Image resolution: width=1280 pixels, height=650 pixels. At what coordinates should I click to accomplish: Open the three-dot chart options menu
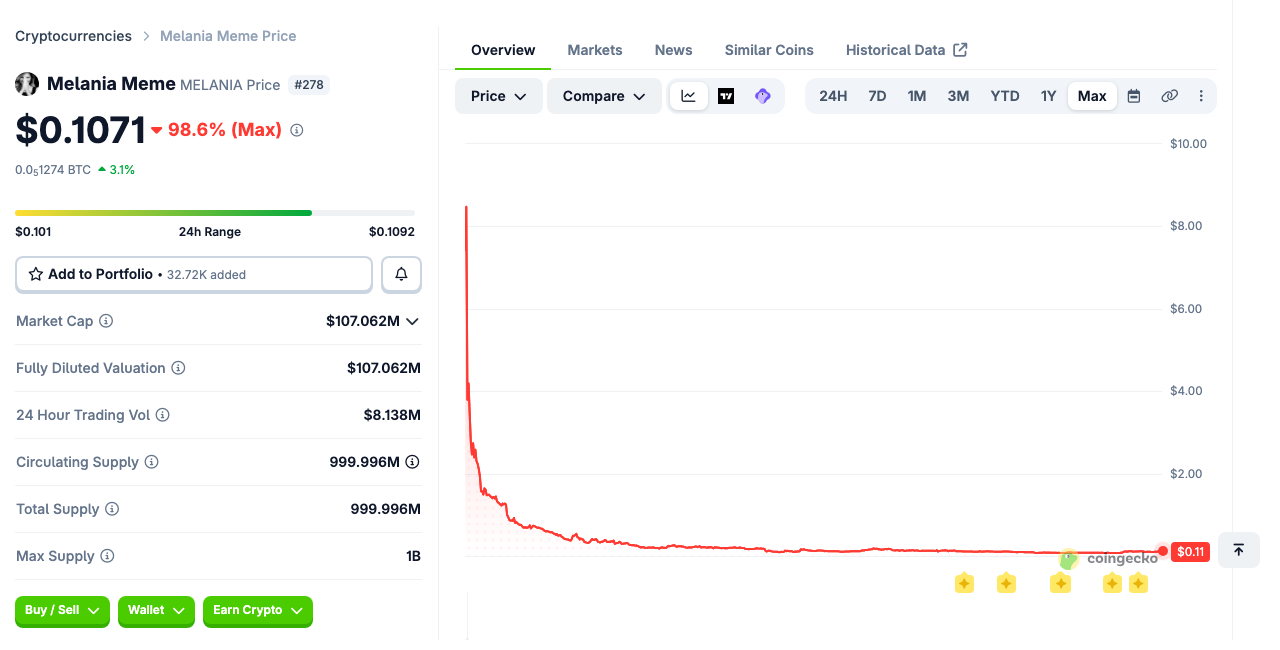pyautogui.click(x=1201, y=96)
